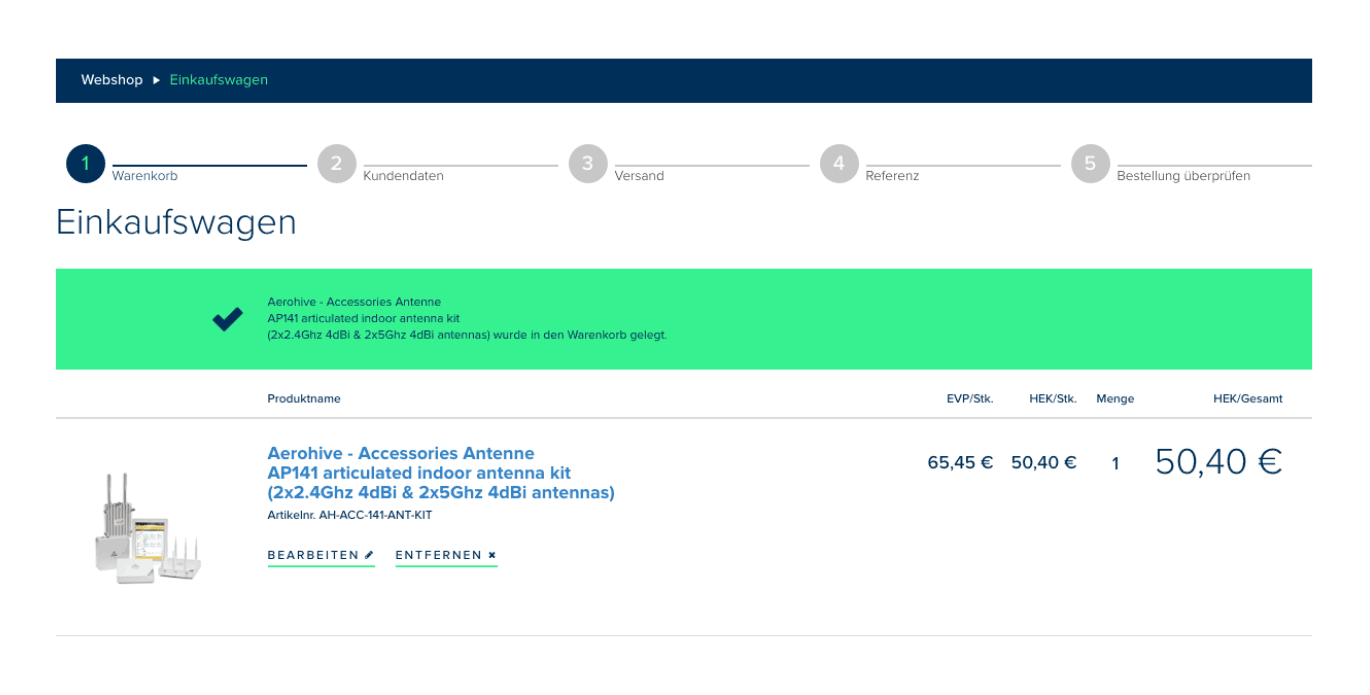Click the Webshop breadcrumb link
1370x695 pixels.
coord(112,80)
